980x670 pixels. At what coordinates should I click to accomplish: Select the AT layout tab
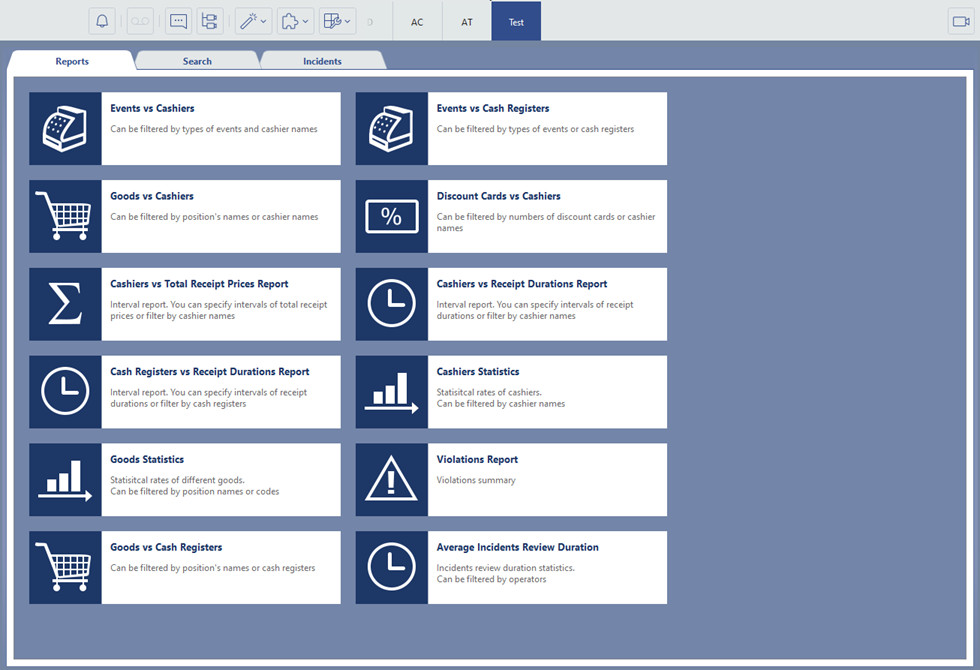[467, 22]
